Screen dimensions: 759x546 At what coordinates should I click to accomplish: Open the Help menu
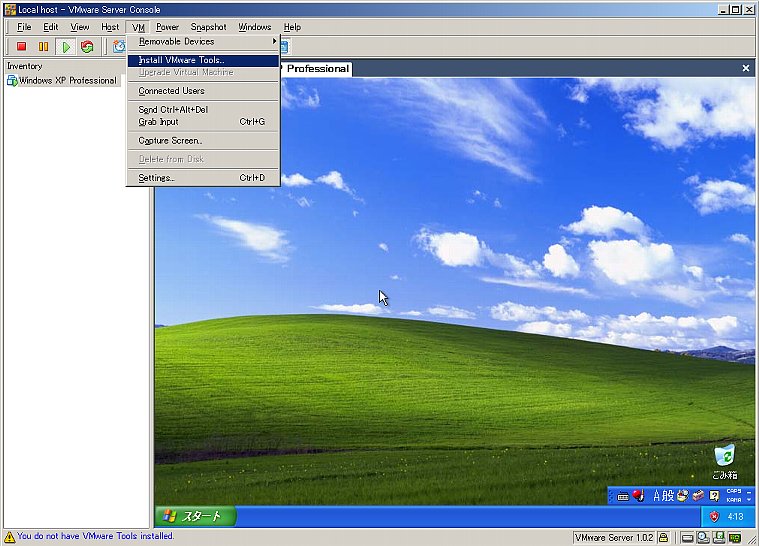292,27
